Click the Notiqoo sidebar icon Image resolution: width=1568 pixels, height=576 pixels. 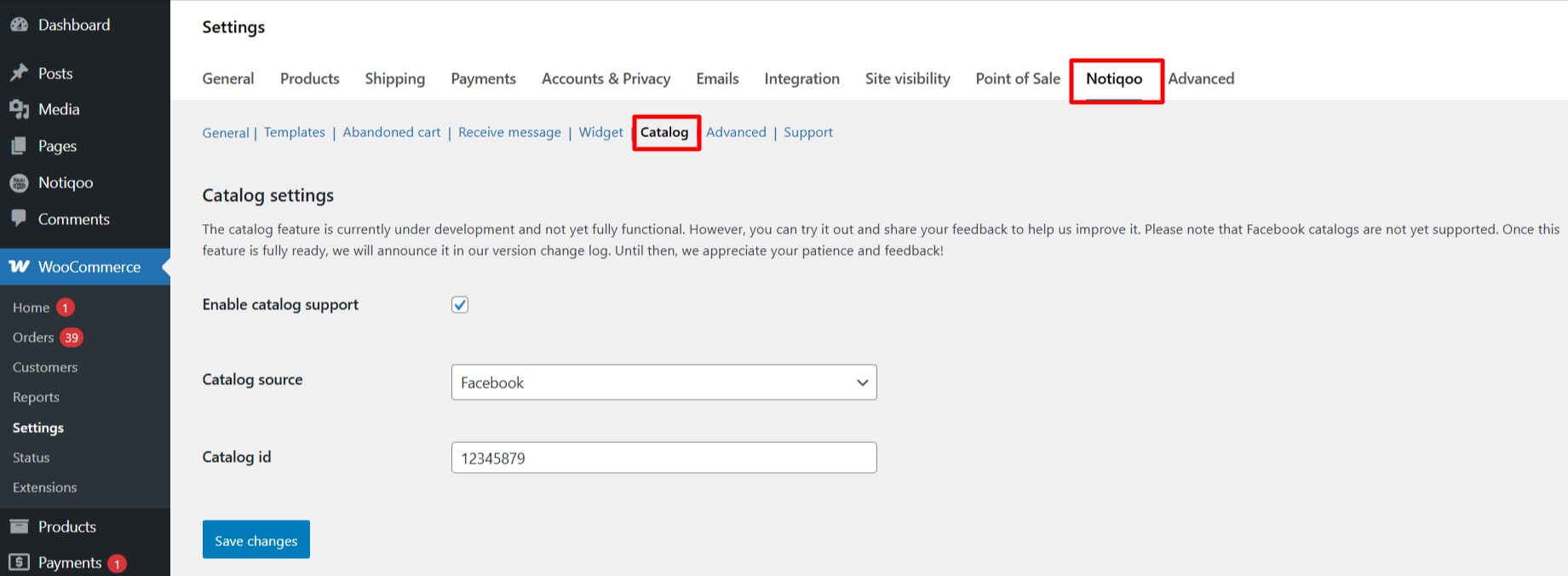click(x=19, y=182)
